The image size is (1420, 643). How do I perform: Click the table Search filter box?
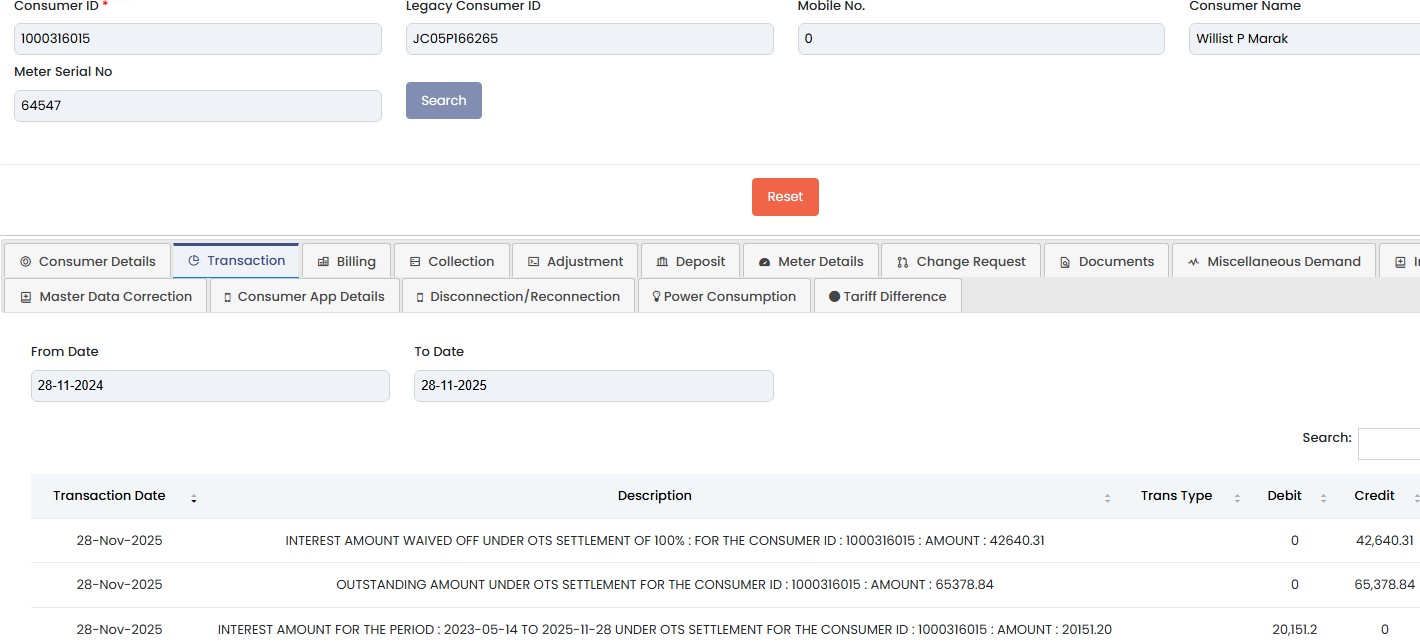coord(1389,443)
